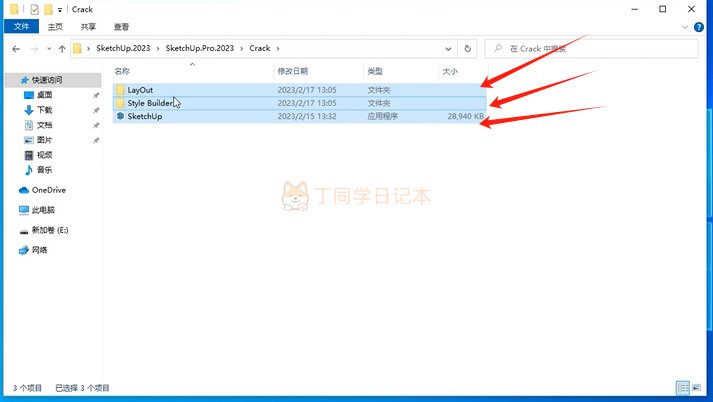713x402 pixels.
Task: Select the LayOut folder
Action: pyautogui.click(x=299, y=90)
